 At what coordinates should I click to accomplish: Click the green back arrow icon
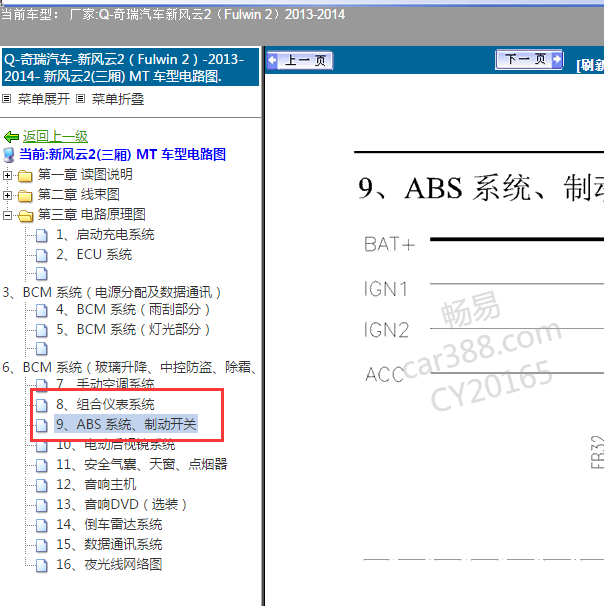11,137
